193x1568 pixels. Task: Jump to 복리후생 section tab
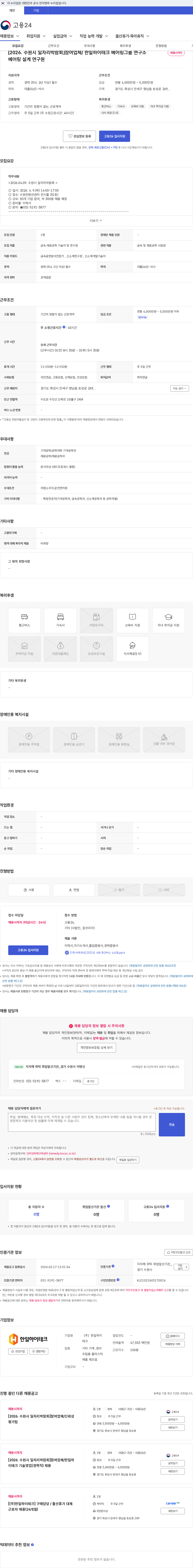click(125, 46)
